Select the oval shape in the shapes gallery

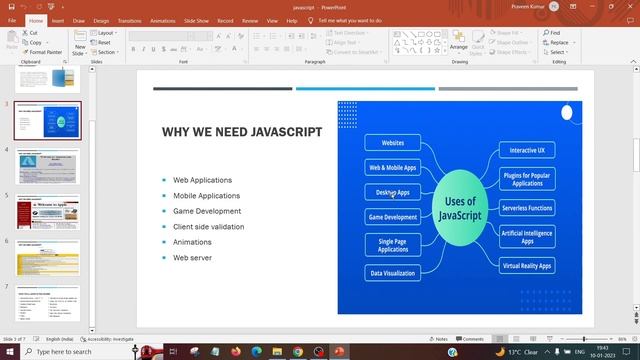tap(429, 34)
